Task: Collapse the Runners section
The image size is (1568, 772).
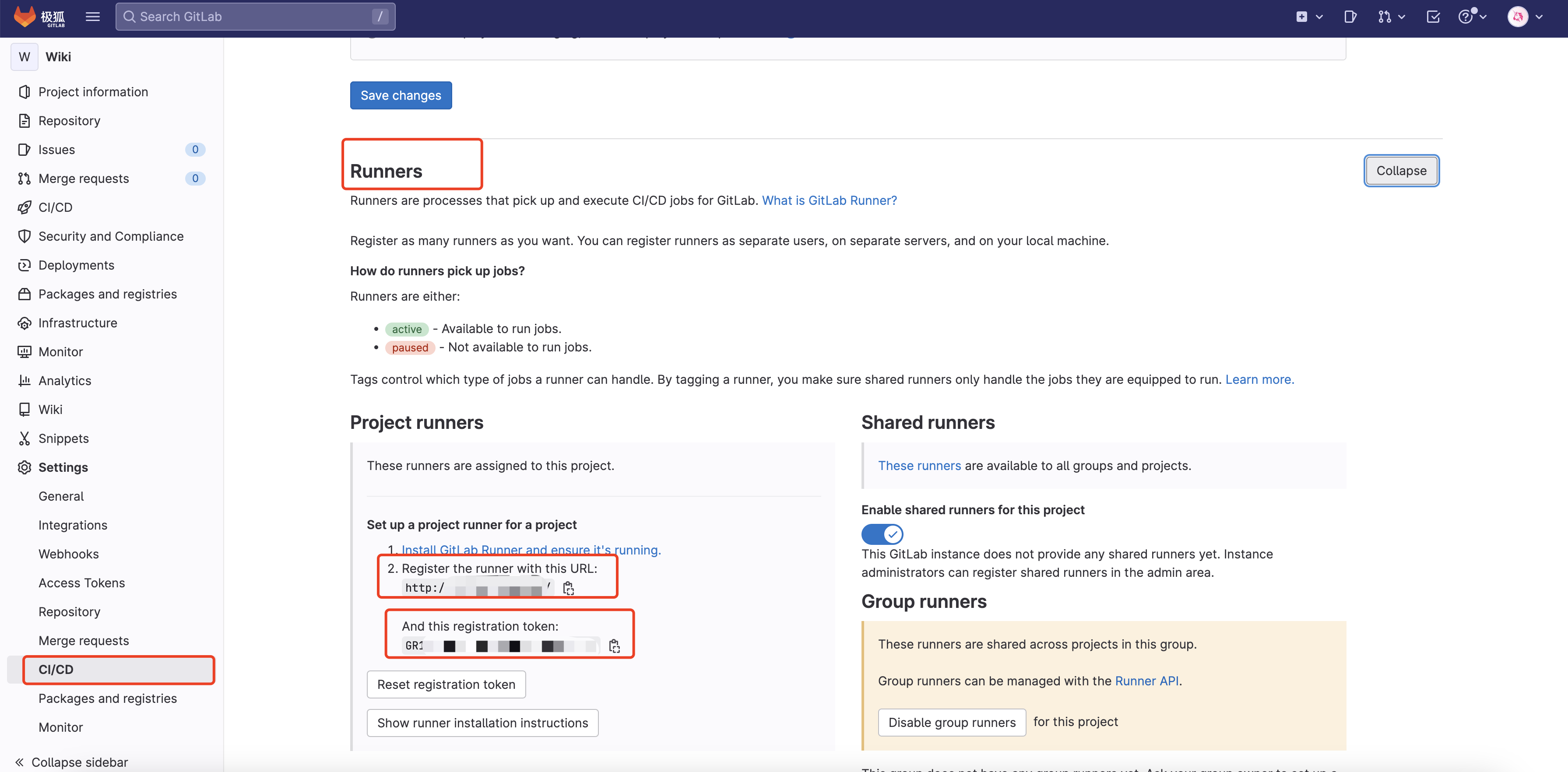Action: (1401, 171)
